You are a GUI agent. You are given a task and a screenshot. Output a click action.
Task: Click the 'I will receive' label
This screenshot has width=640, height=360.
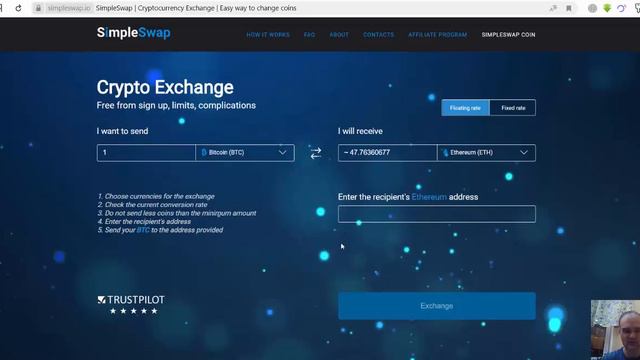[360, 131]
